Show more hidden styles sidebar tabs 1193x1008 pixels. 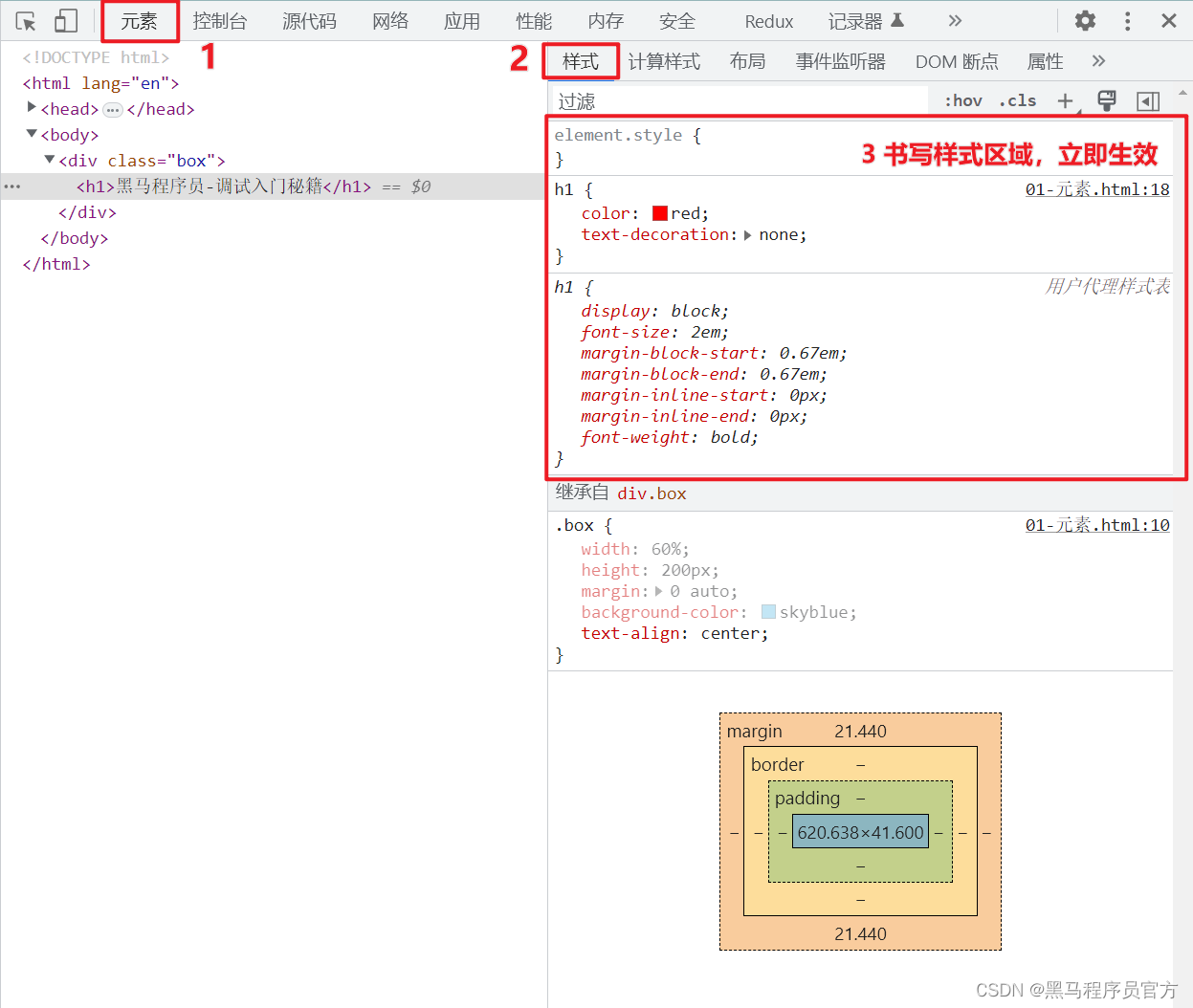click(1098, 61)
